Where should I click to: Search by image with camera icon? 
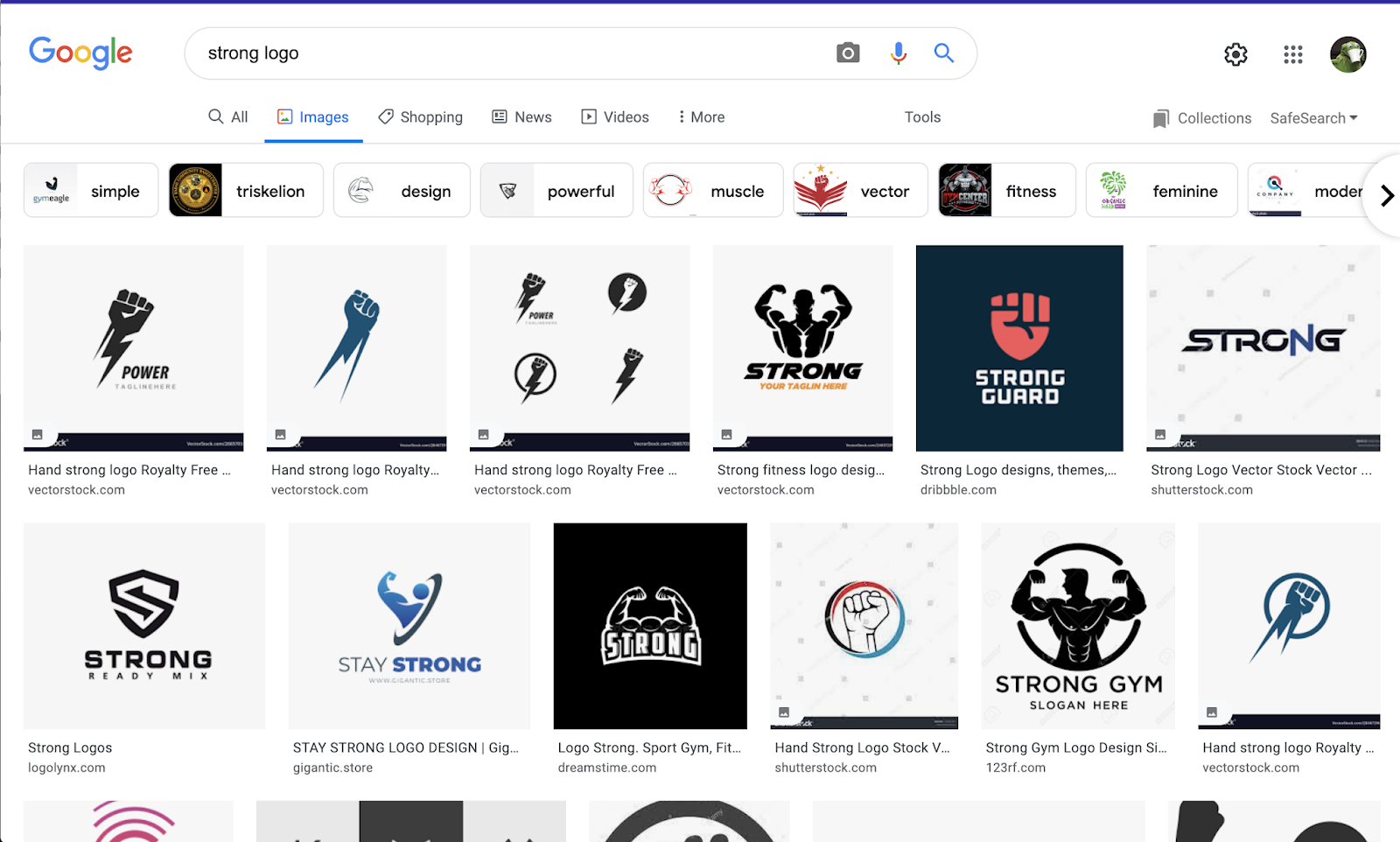click(848, 53)
